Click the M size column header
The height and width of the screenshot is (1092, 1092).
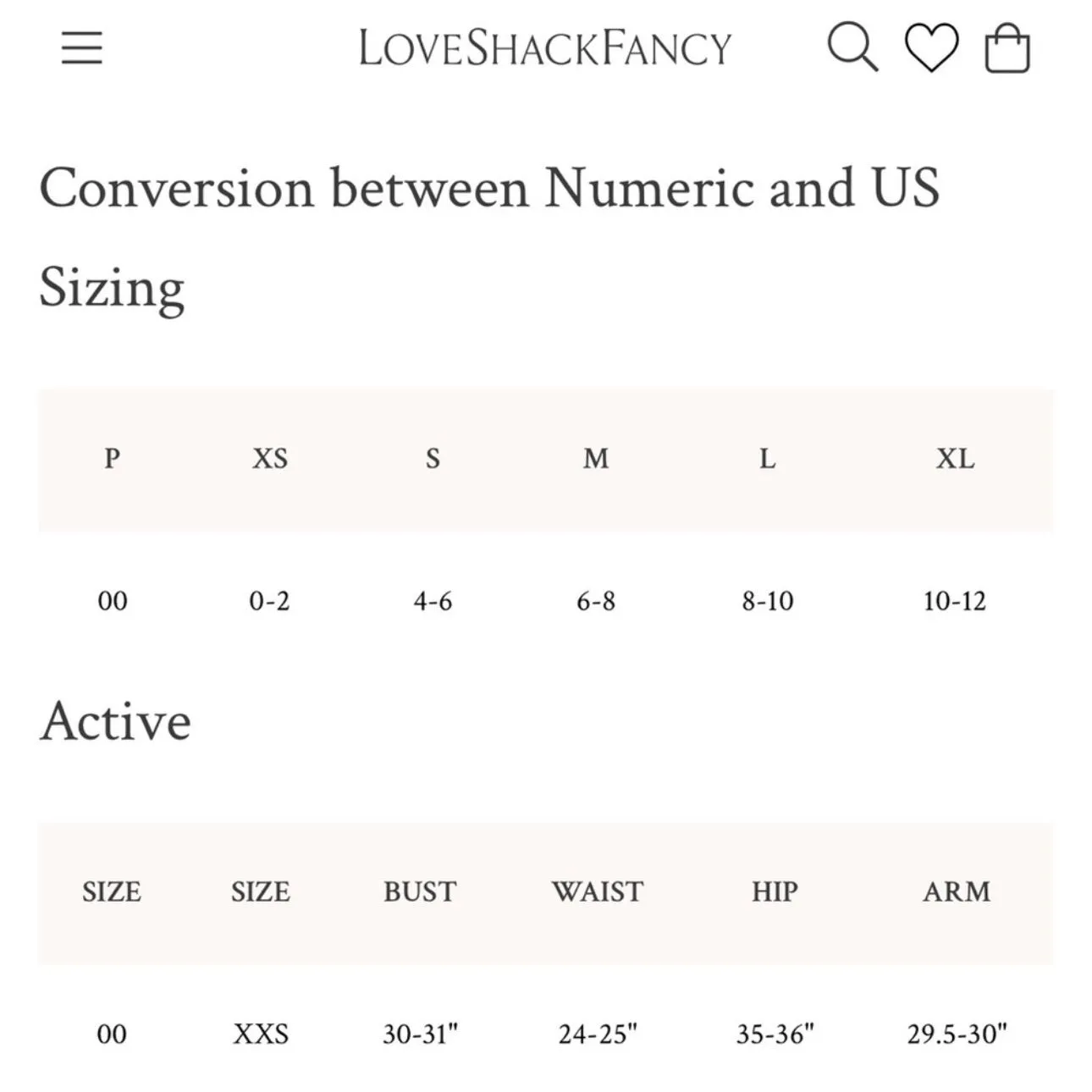596,459
